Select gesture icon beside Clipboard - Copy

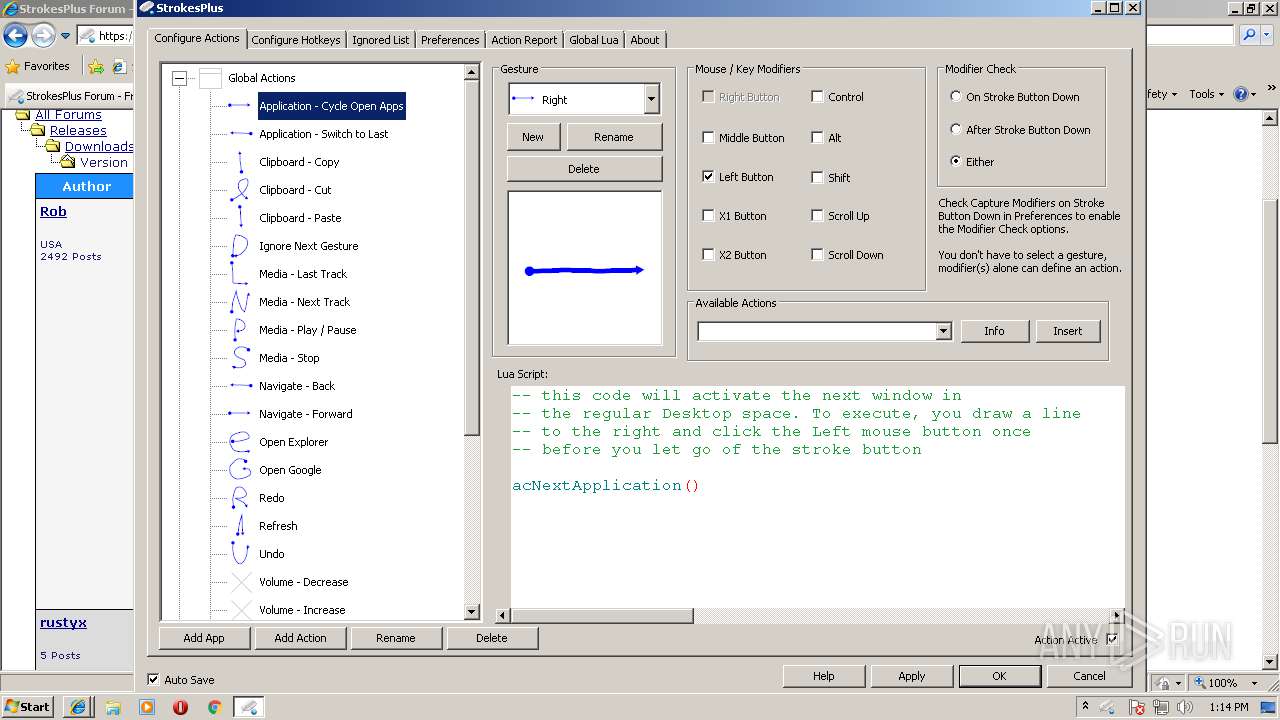(240, 162)
